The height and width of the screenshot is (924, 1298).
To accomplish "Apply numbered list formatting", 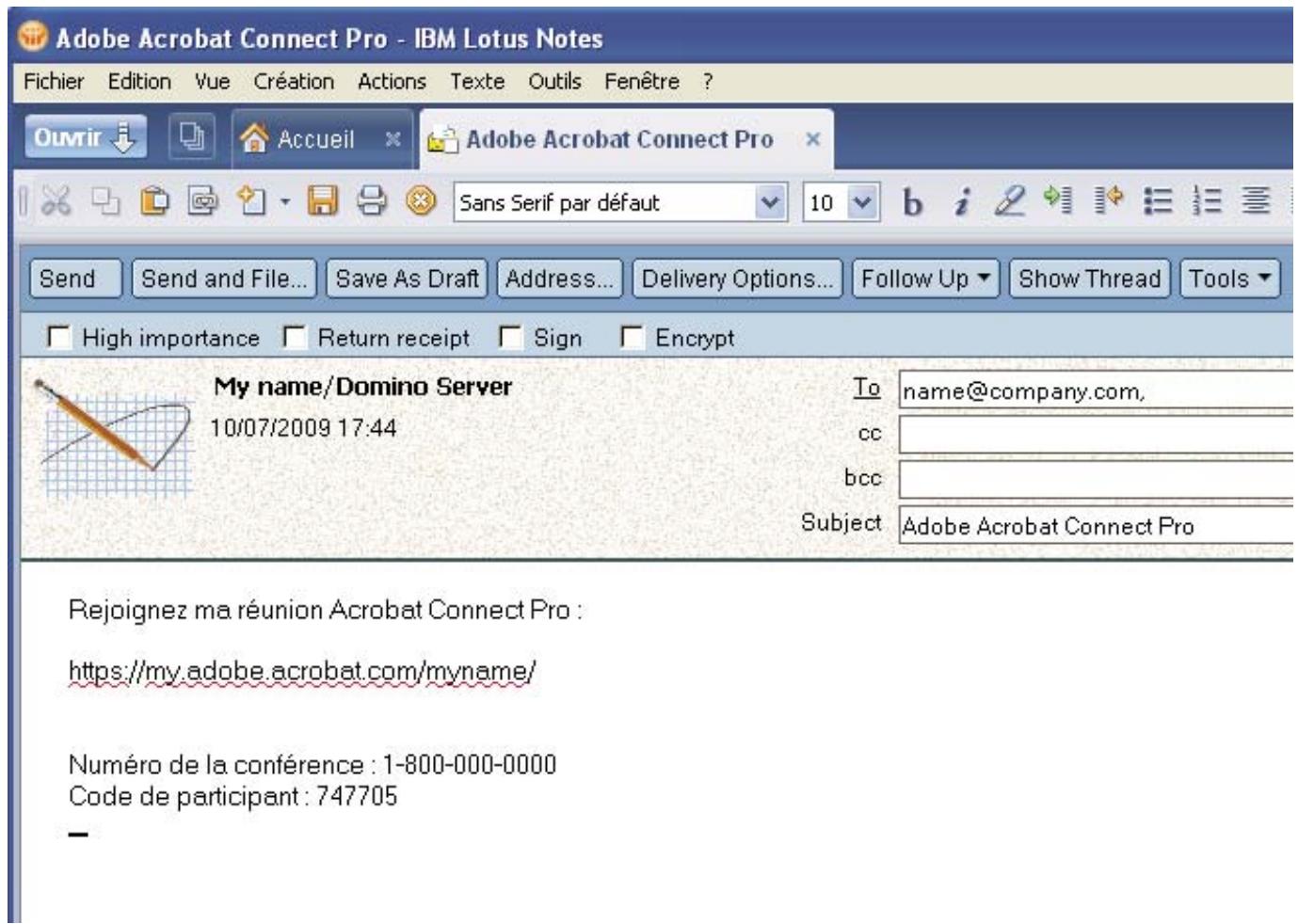I will click(x=1207, y=201).
